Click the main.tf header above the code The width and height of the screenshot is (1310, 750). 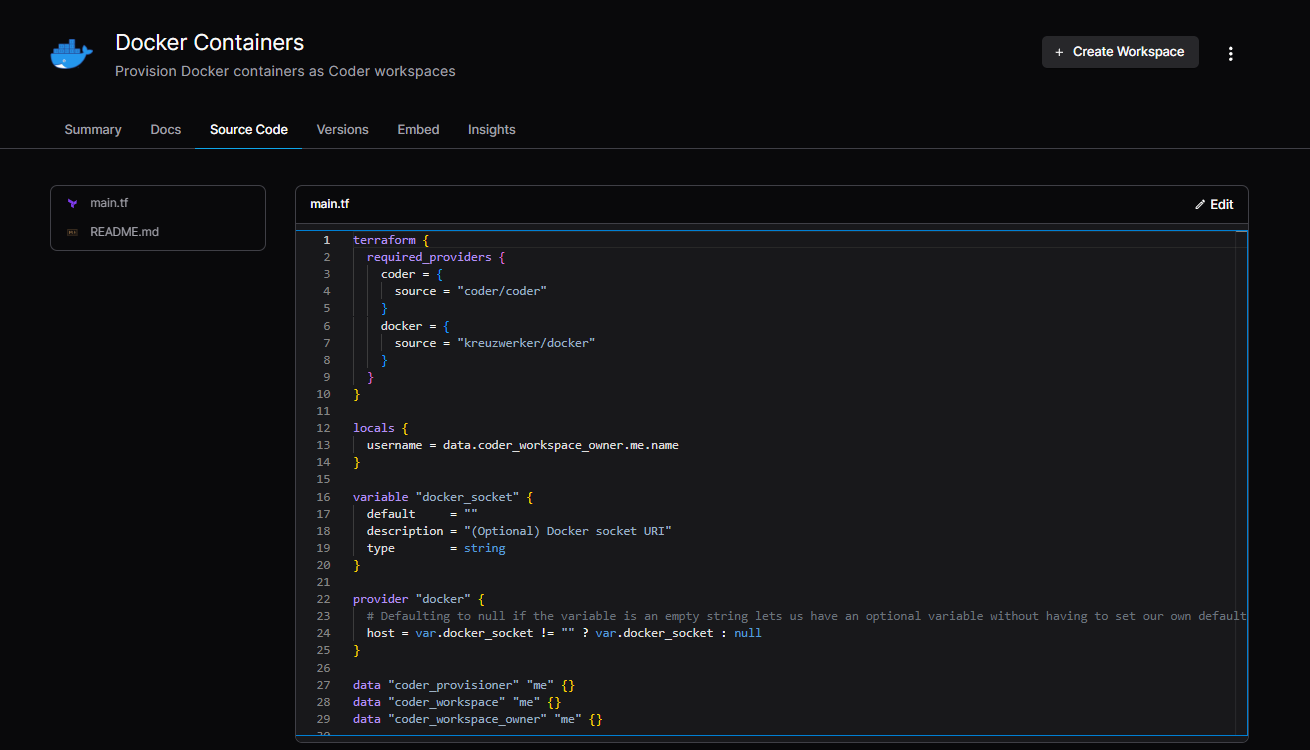330,204
